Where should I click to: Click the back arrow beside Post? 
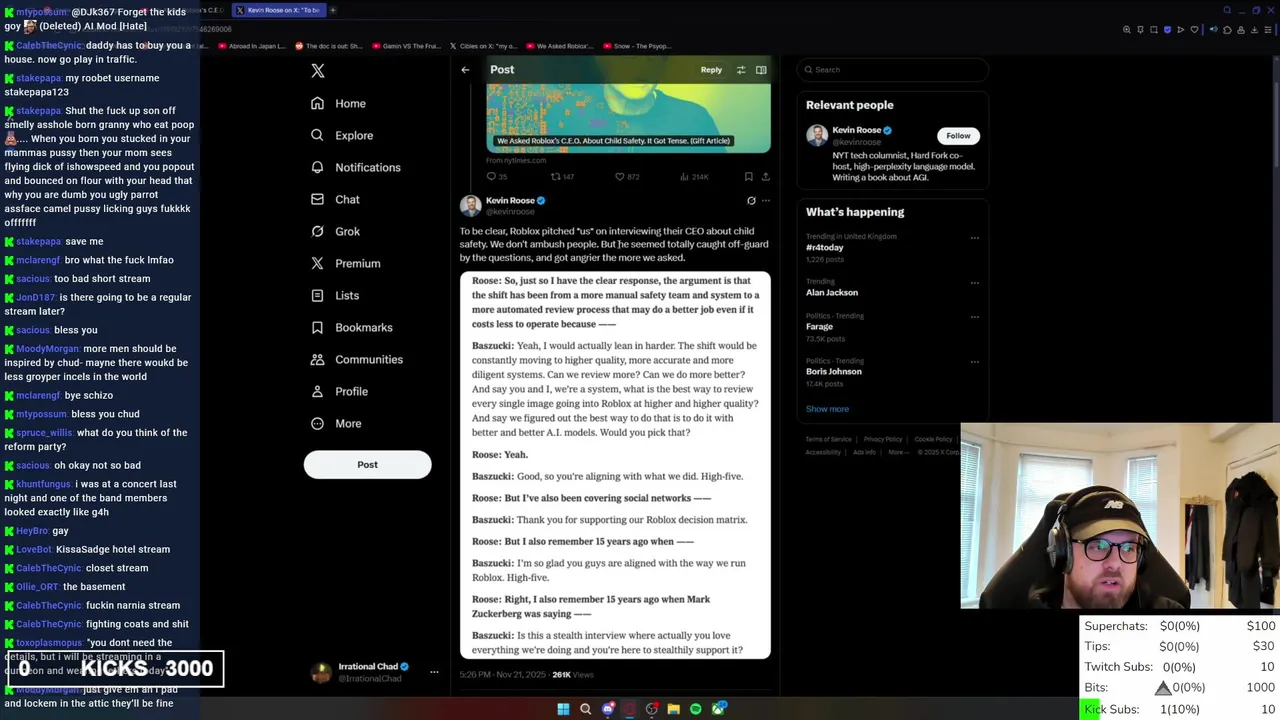tap(465, 70)
